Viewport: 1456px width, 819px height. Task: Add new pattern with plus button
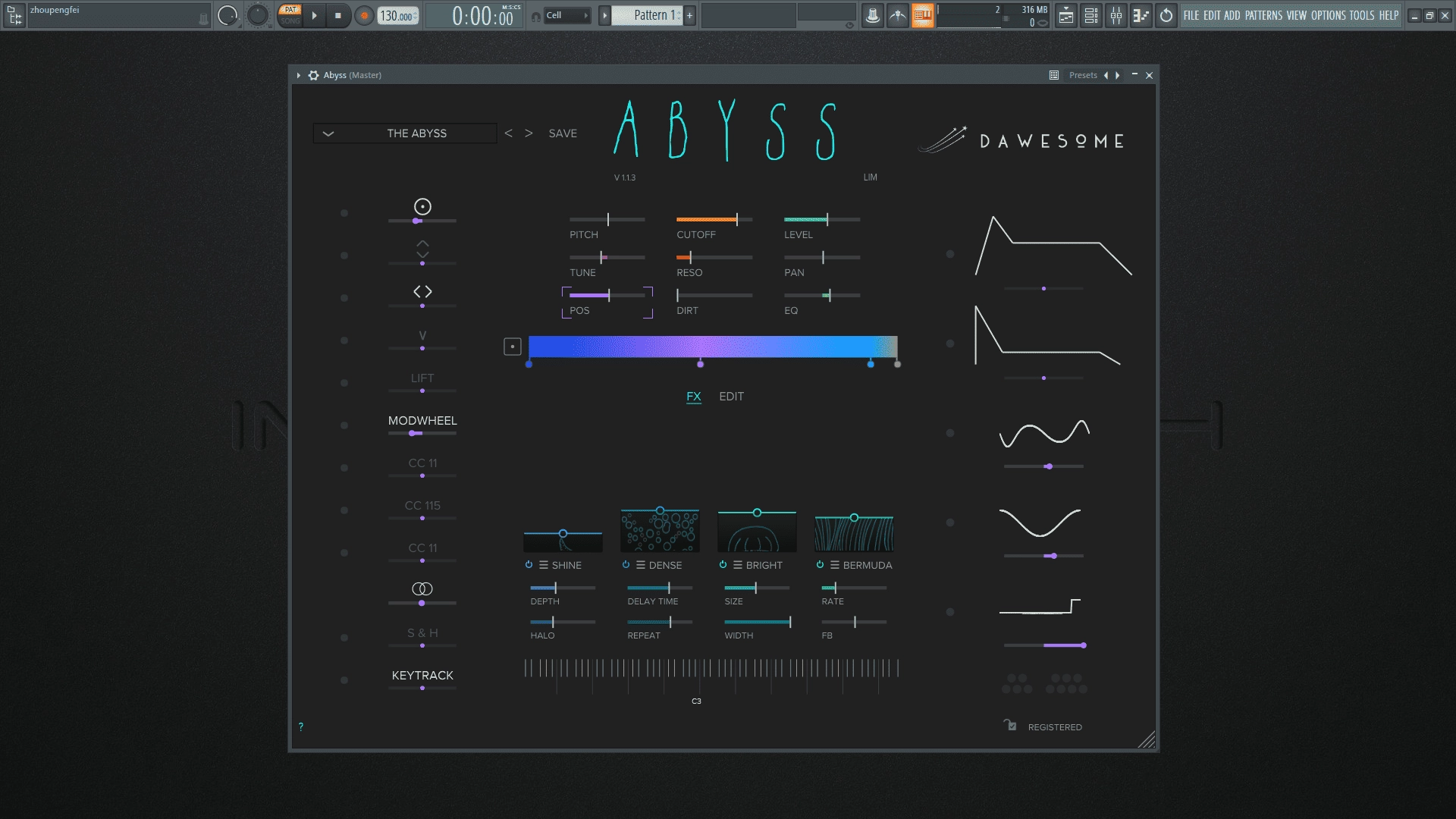pos(689,15)
